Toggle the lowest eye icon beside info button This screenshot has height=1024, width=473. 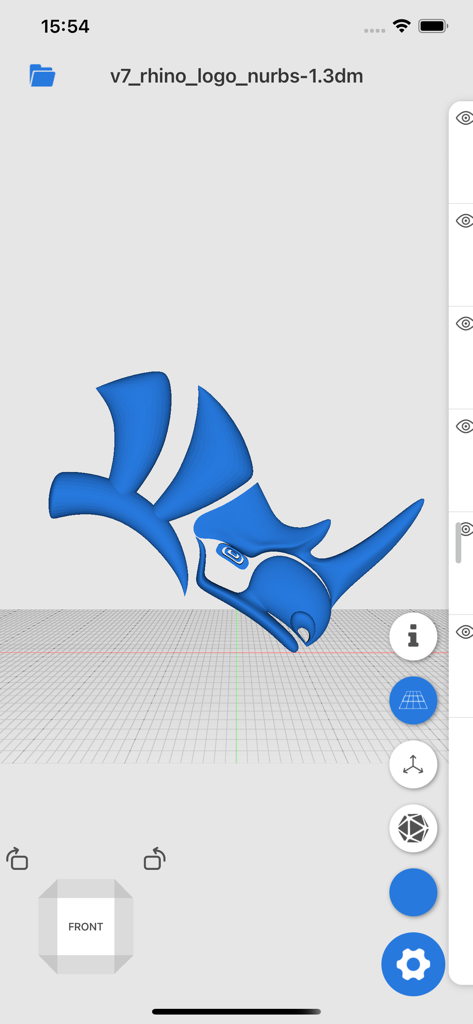(x=464, y=631)
